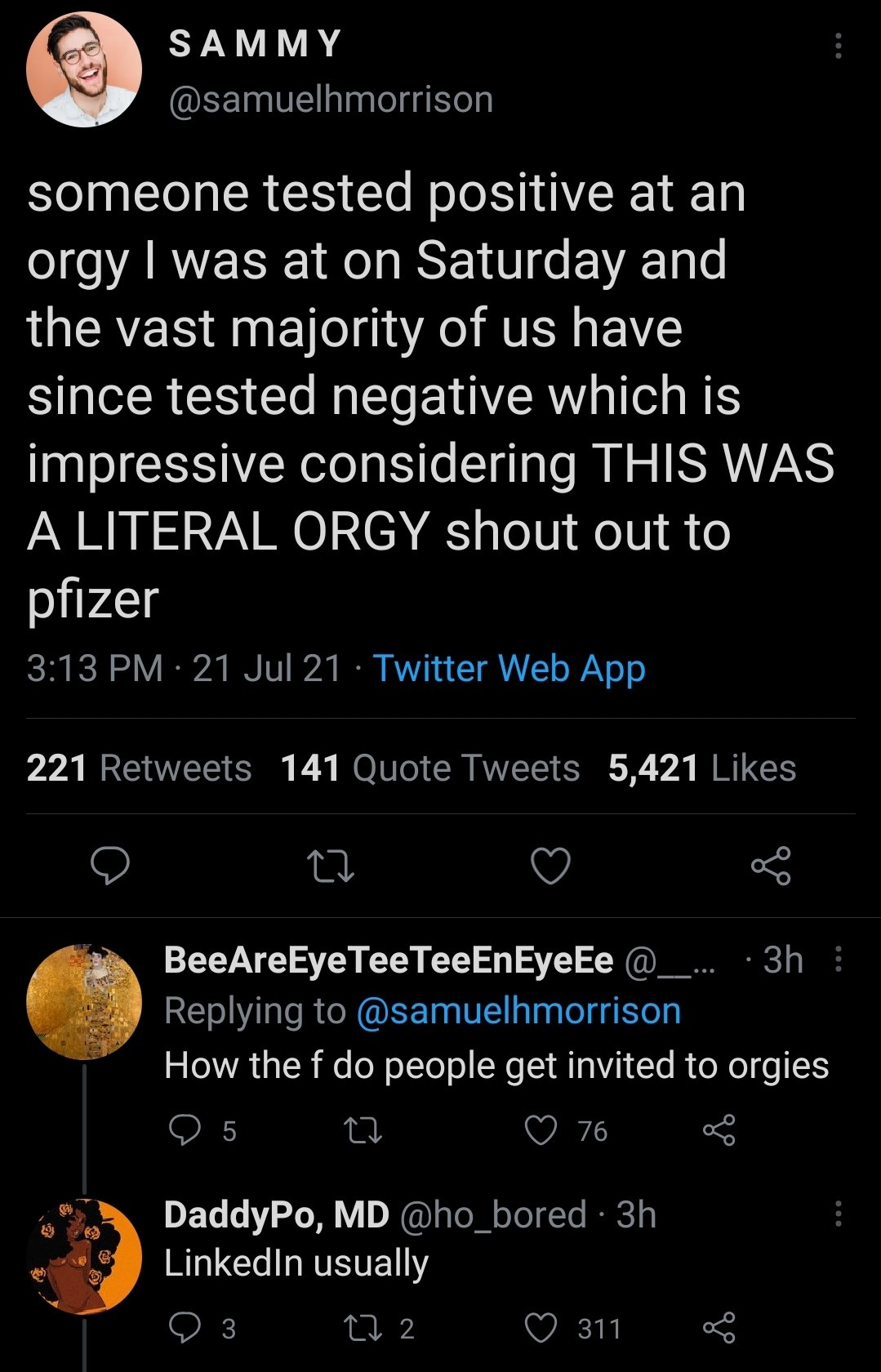Image resolution: width=881 pixels, height=1372 pixels.
Task: View the 141 Quote Tweets
Action: coord(430,768)
